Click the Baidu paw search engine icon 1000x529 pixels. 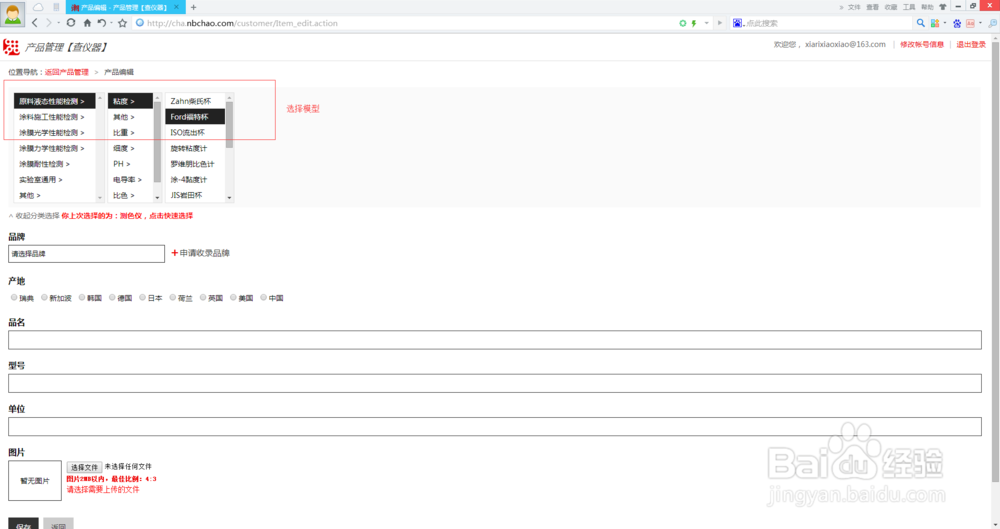pos(737,23)
